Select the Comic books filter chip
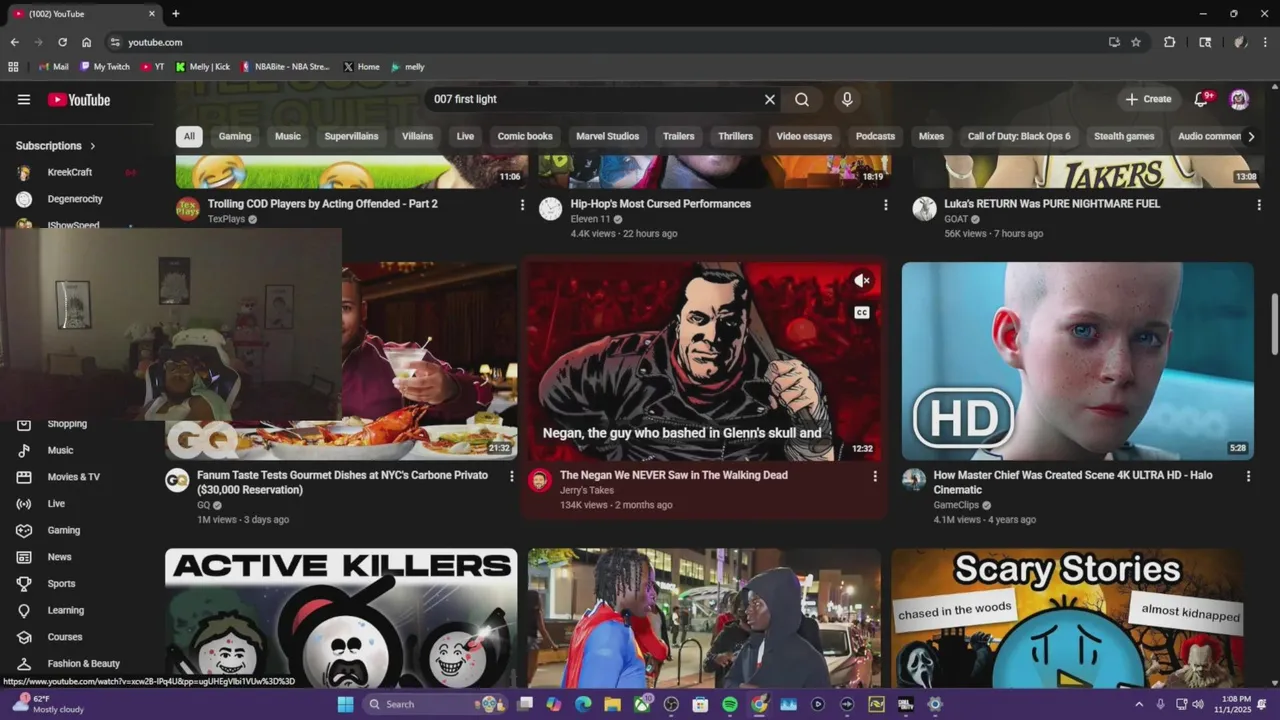This screenshot has width=1280, height=720. tap(525, 136)
